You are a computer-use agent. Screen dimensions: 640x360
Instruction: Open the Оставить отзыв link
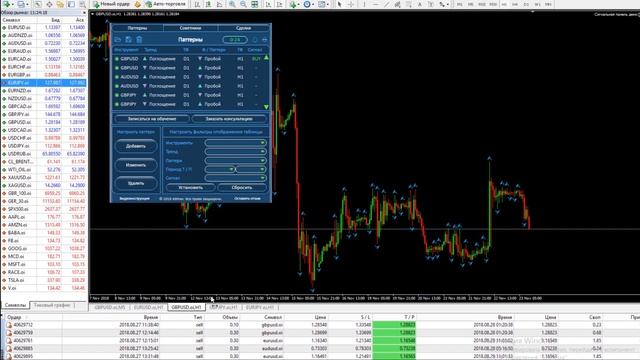(x=247, y=198)
